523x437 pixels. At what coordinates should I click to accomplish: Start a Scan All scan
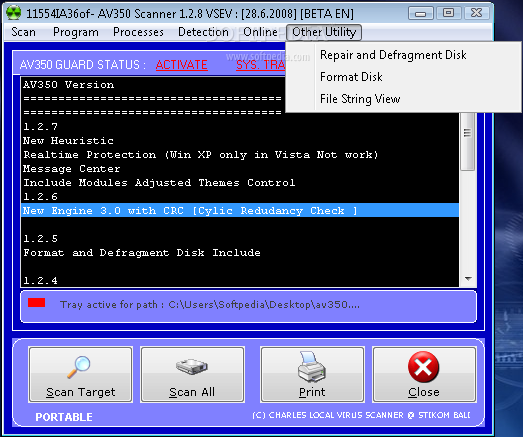(x=192, y=375)
